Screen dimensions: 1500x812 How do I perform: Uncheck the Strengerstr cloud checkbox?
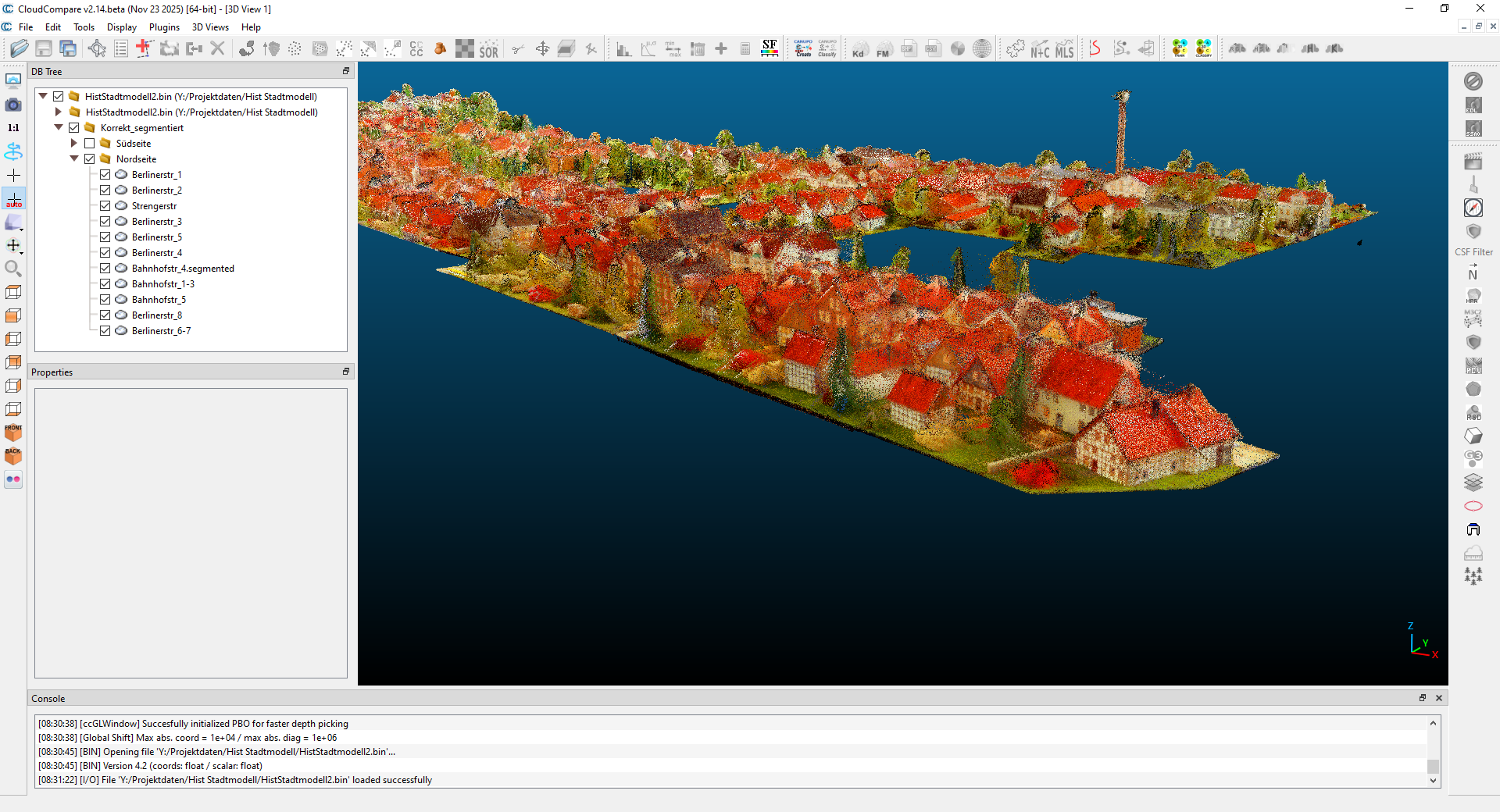[105, 206]
